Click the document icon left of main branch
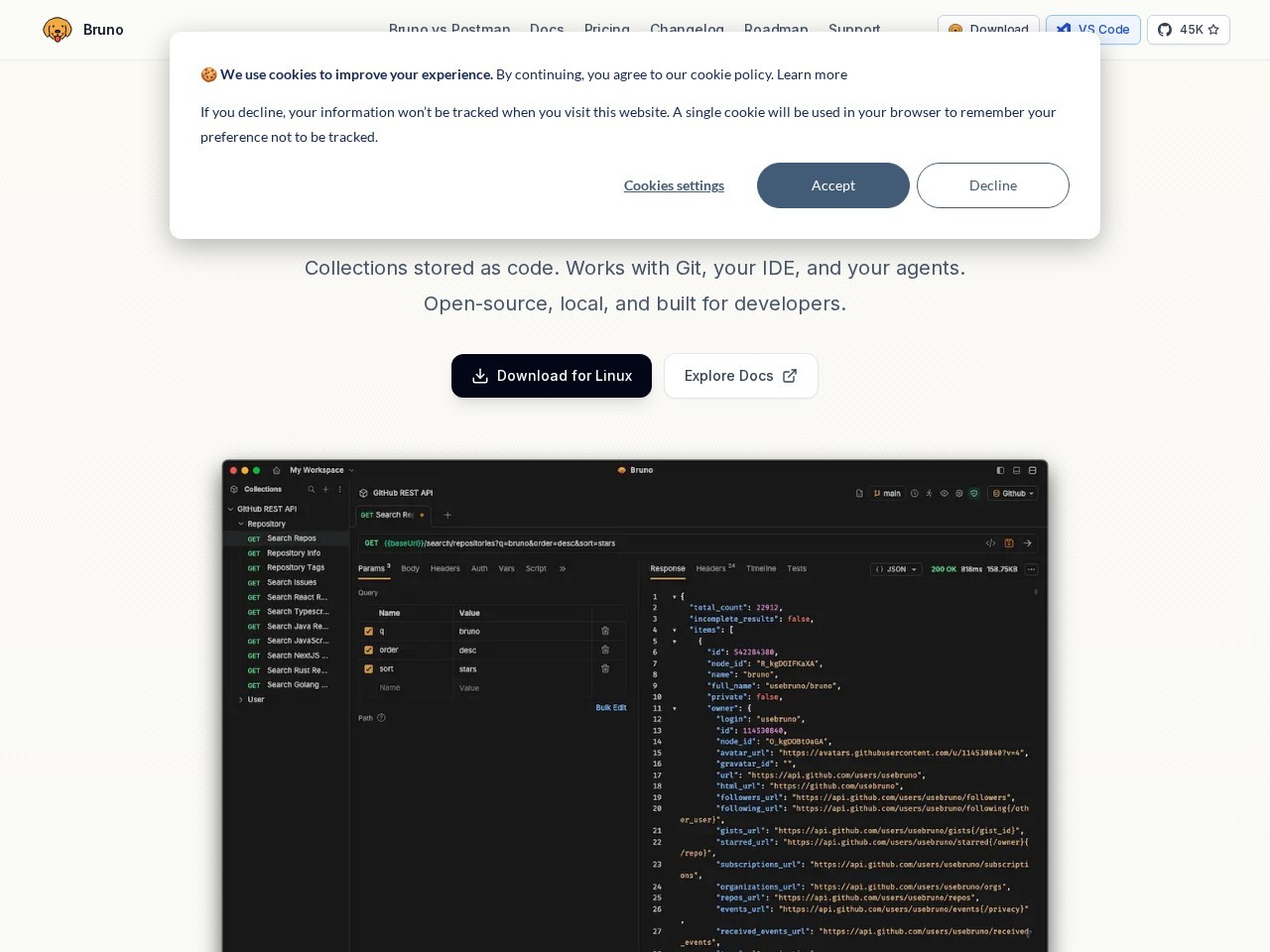This screenshot has width=1270, height=952. (859, 493)
